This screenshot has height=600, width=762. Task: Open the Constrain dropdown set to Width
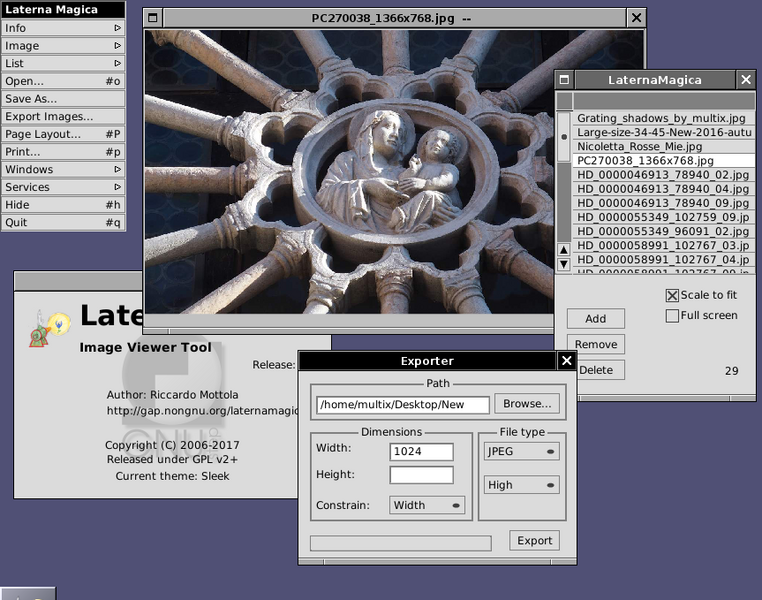pyautogui.click(x=427, y=505)
